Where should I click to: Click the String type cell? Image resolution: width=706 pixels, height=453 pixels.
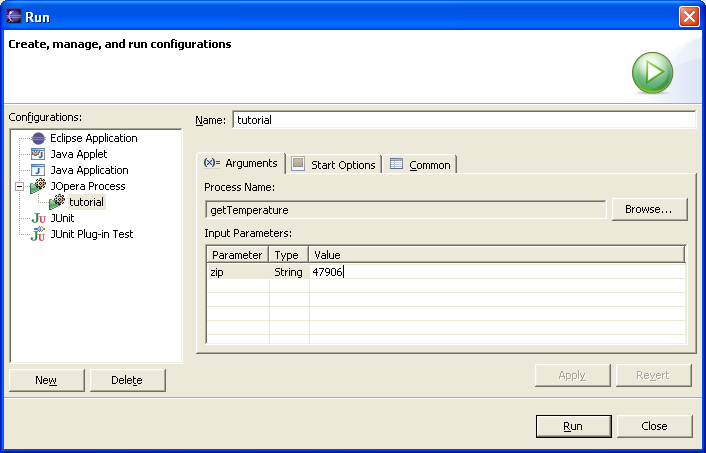click(289, 272)
